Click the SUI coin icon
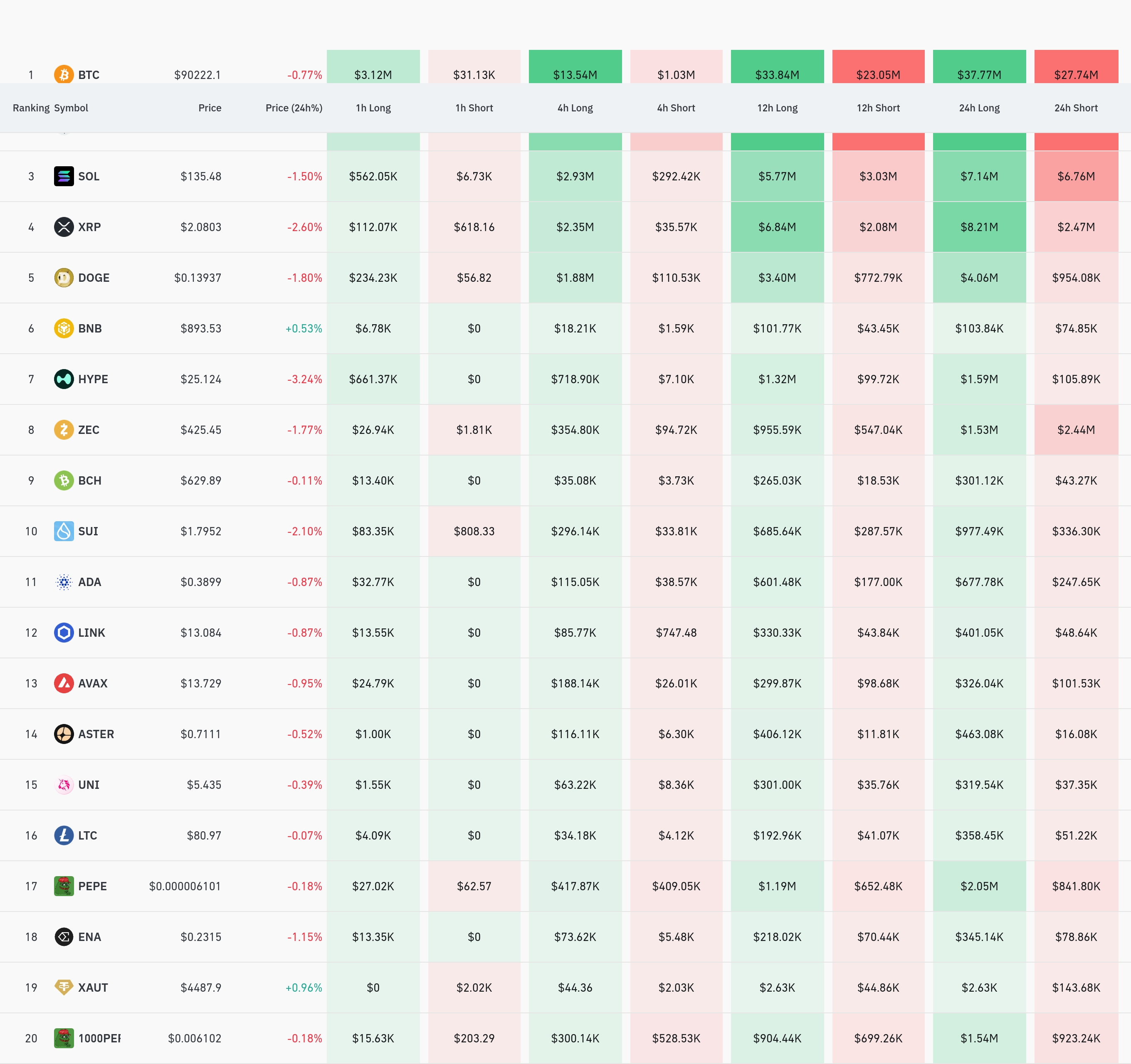The height and width of the screenshot is (1064, 1131). click(x=64, y=531)
